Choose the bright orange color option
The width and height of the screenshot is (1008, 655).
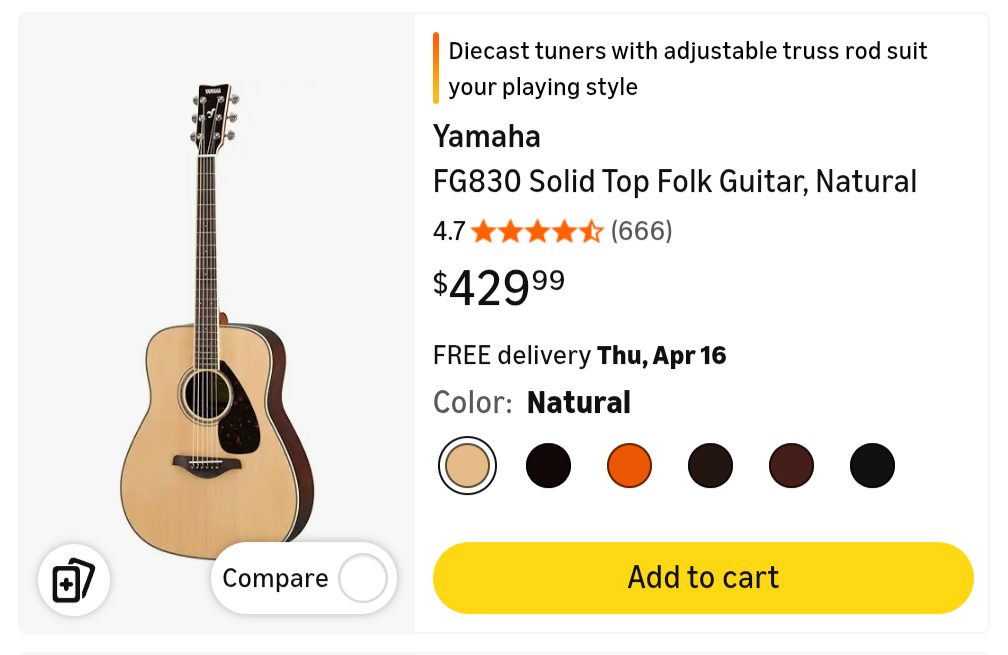(x=629, y=466)
